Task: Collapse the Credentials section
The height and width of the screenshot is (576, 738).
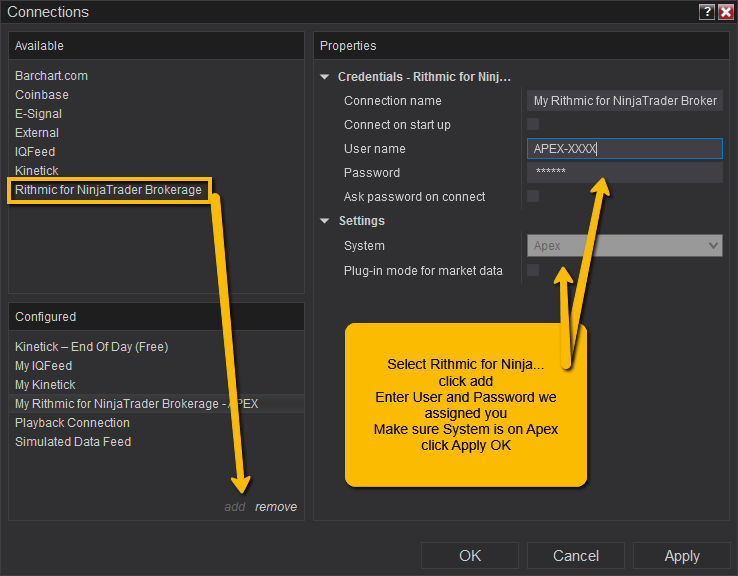Action: point(324,77)
